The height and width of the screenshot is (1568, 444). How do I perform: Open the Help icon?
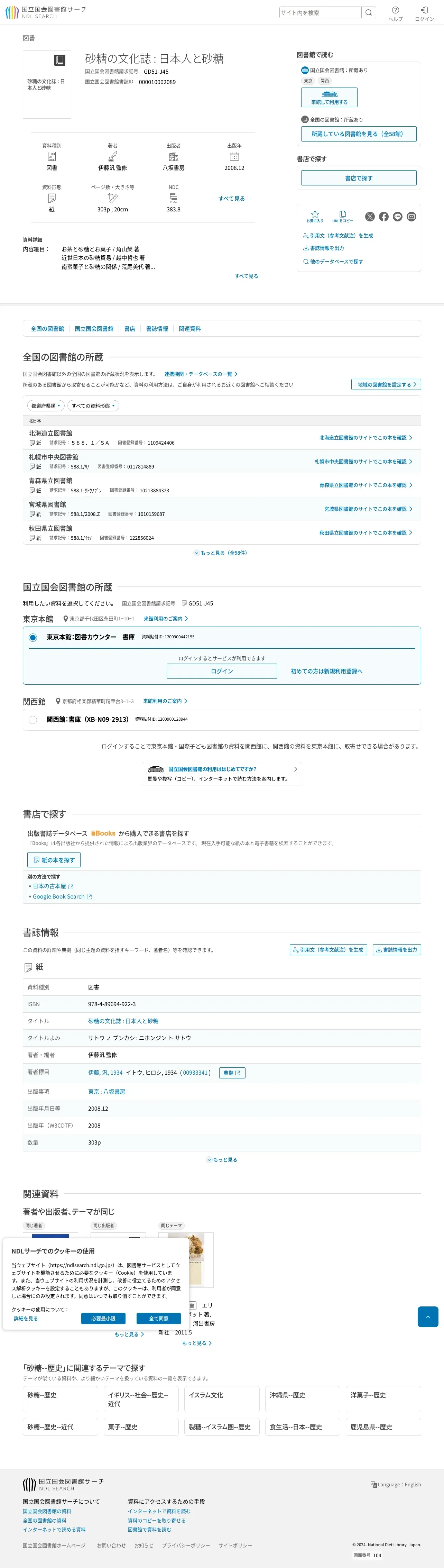tap(395, 13)
